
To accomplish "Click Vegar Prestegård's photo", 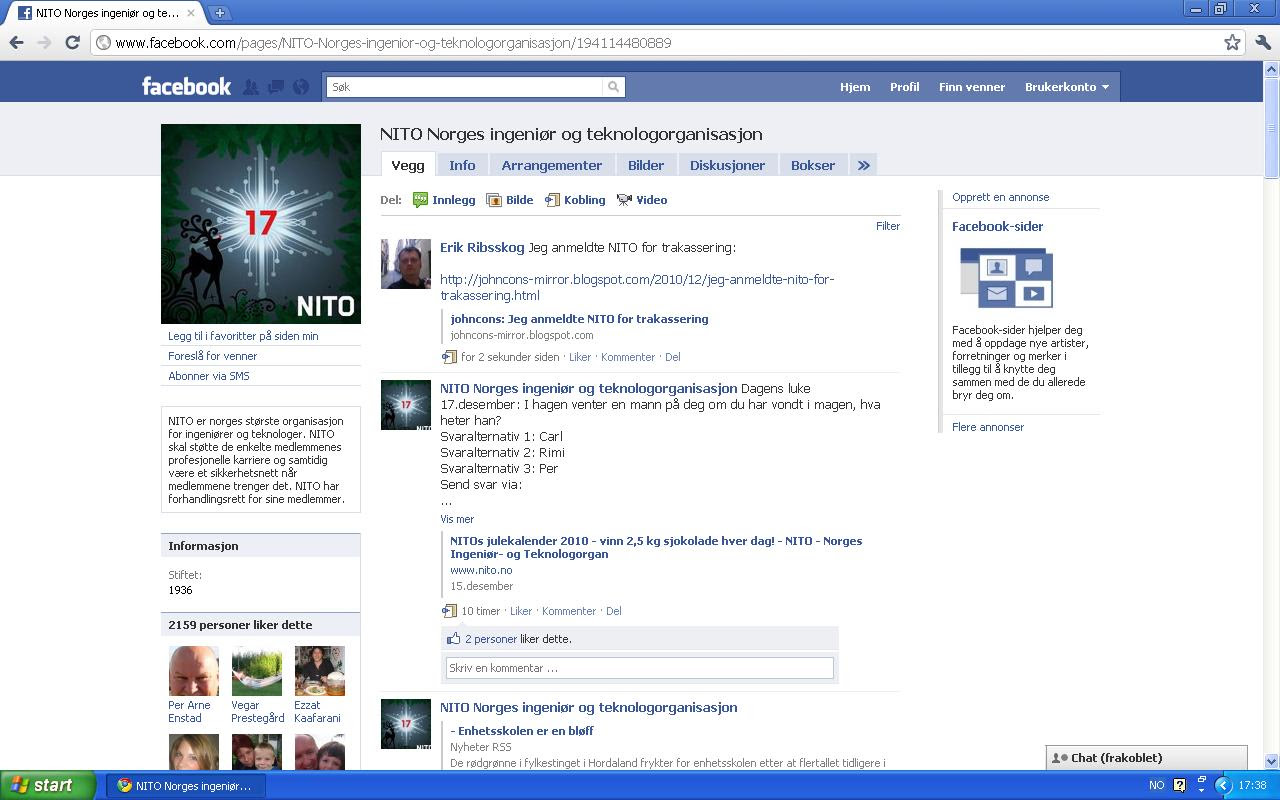I will tap(257, 671).
